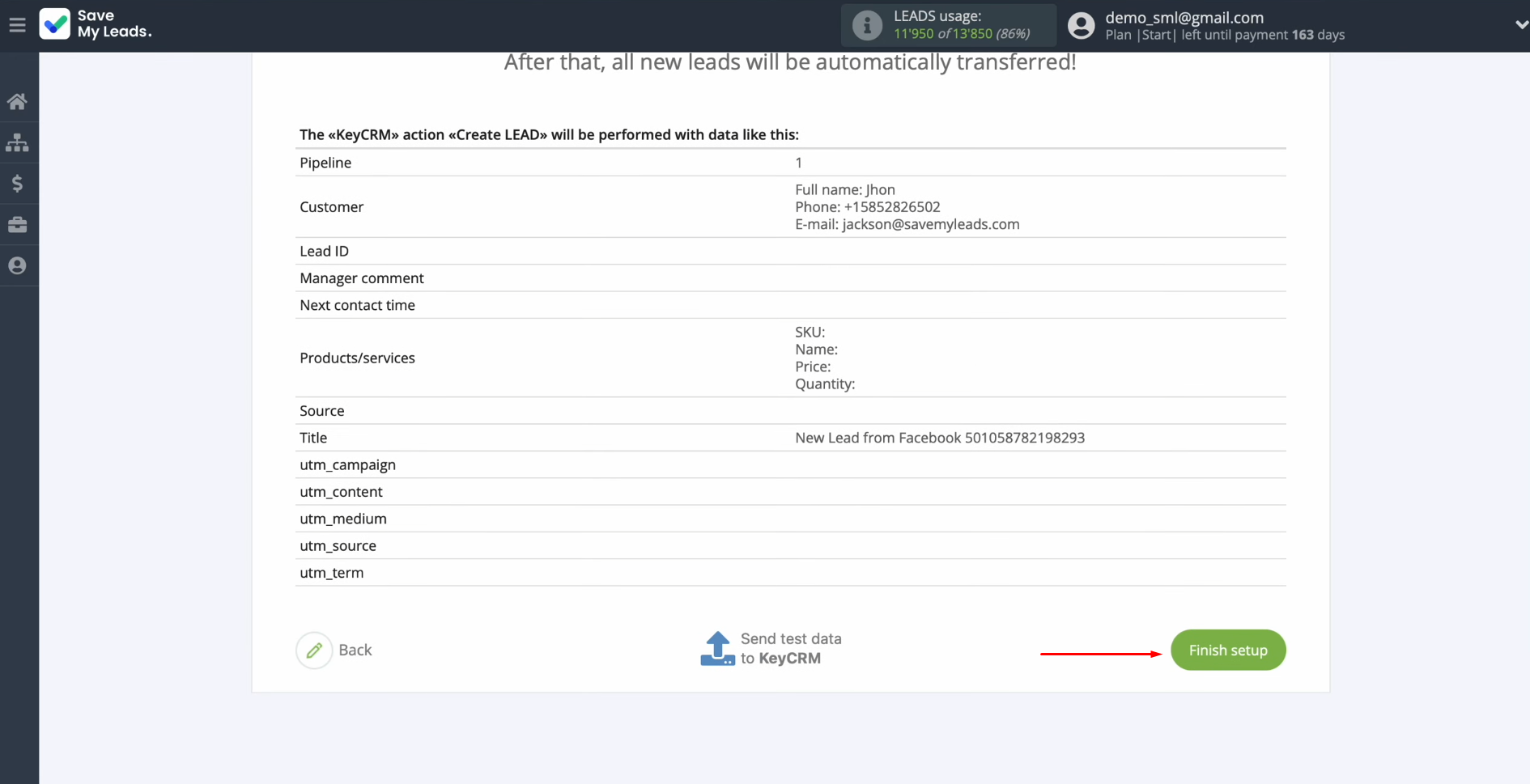Click the upload test data icon
The image size is (1530, 784).
(717, 649)
